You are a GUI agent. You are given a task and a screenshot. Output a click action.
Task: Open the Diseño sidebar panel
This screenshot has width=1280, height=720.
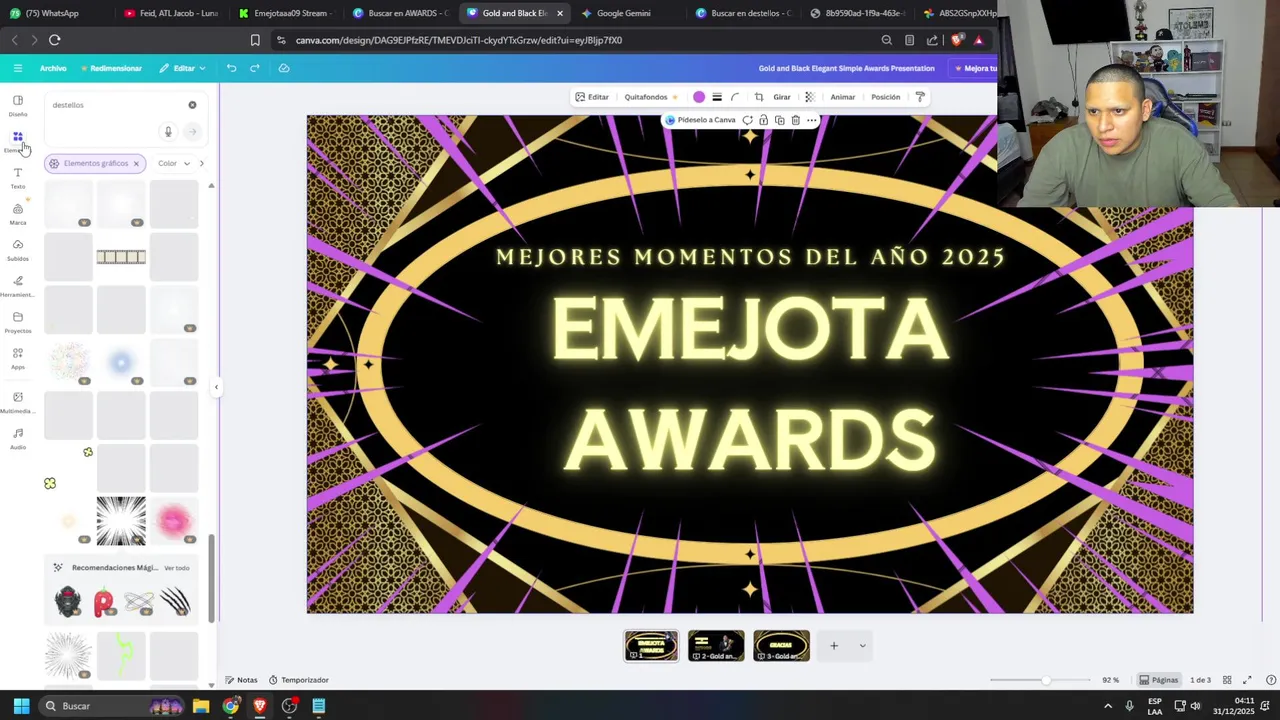click(x=18, y=105)
